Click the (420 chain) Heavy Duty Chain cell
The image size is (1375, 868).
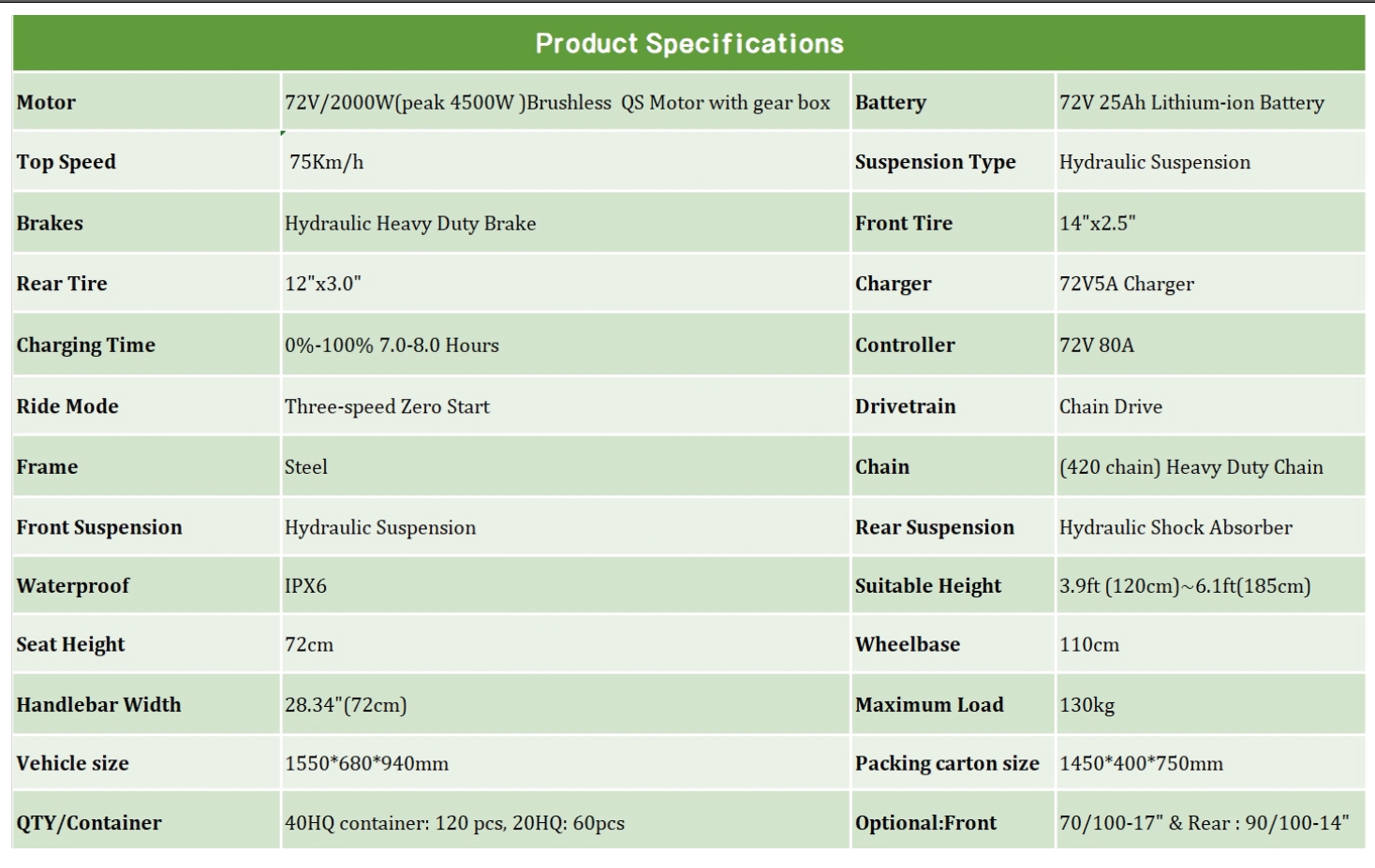(1191, 466)
